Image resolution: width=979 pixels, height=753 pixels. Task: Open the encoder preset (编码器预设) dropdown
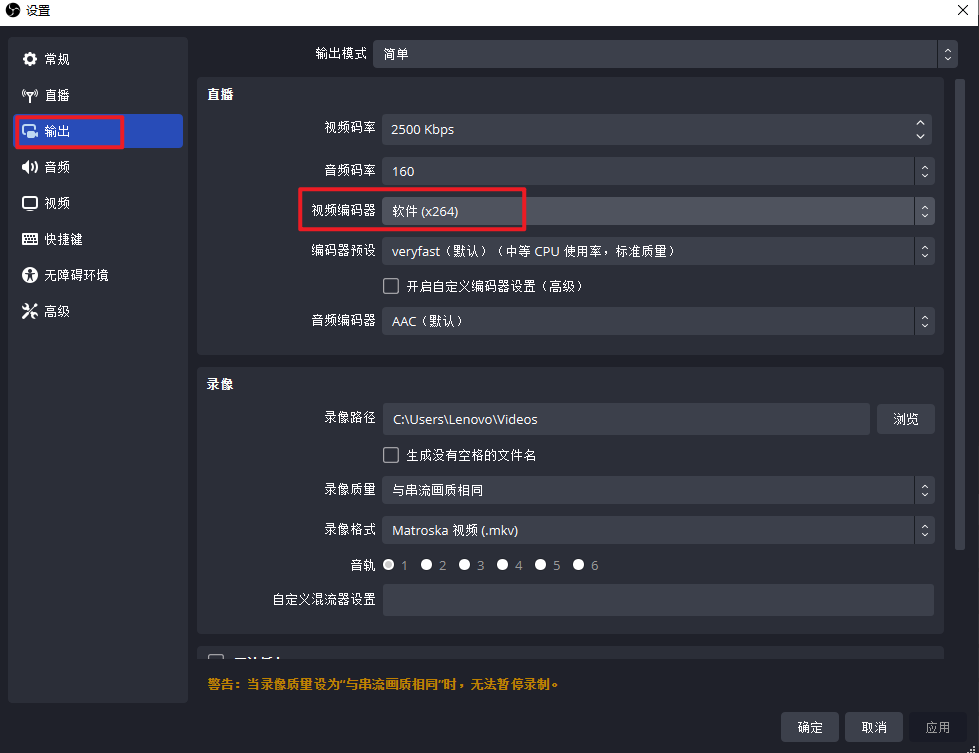click(657, 251)
